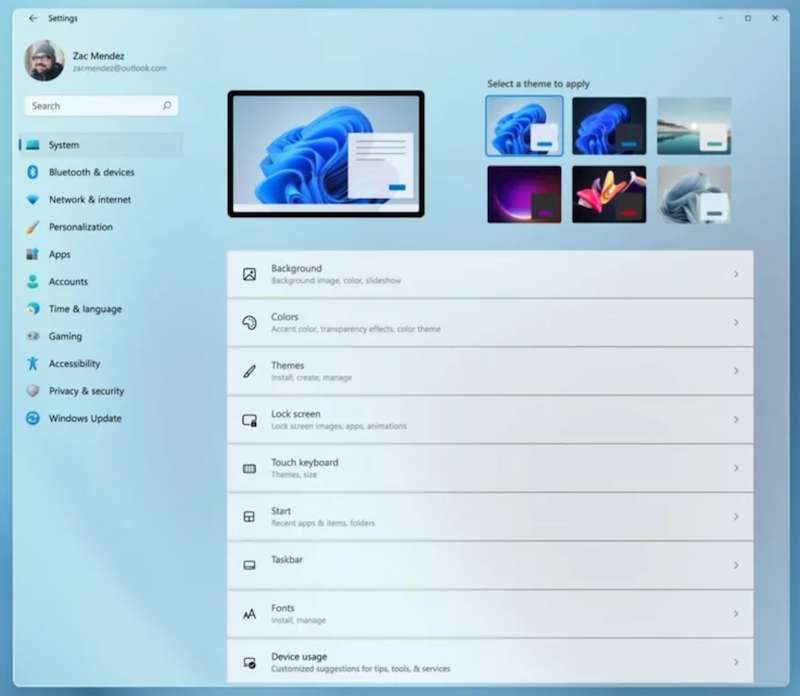The image size is (800, 696).
Task: Apply the dark blue bloom theme
Action: [609, 126]
